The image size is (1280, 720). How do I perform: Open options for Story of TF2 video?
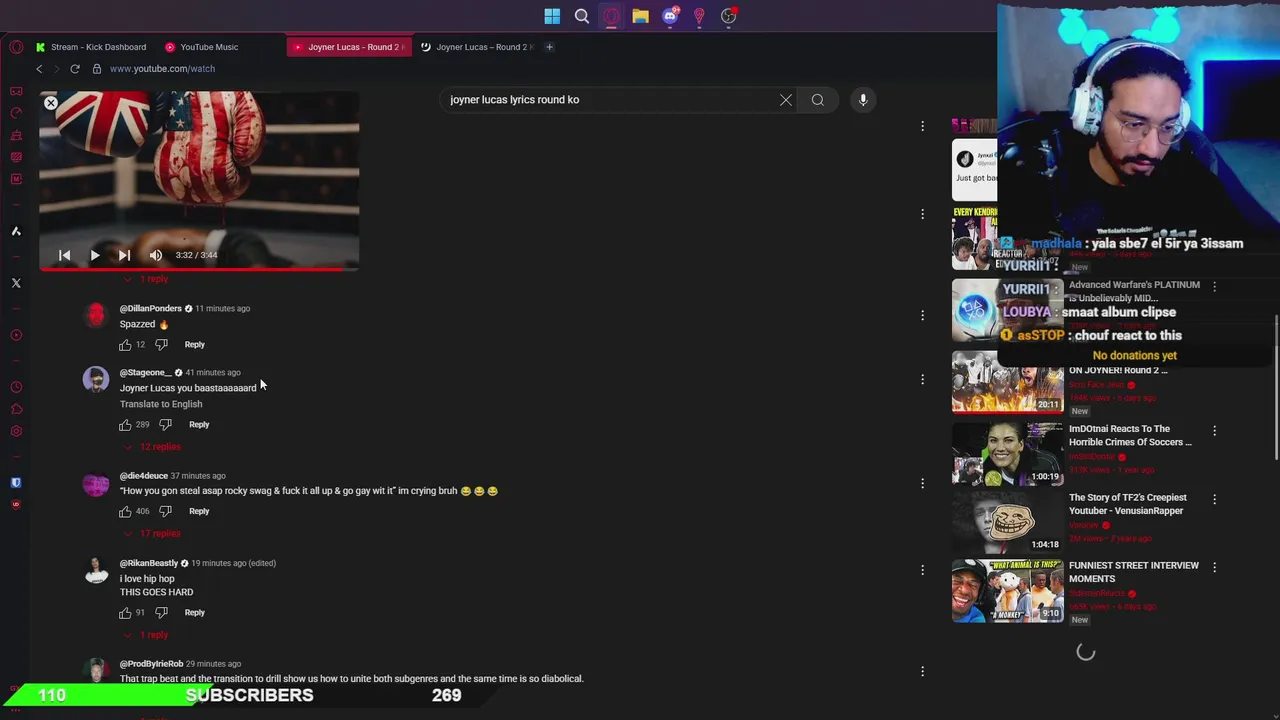click(1214, 499)
